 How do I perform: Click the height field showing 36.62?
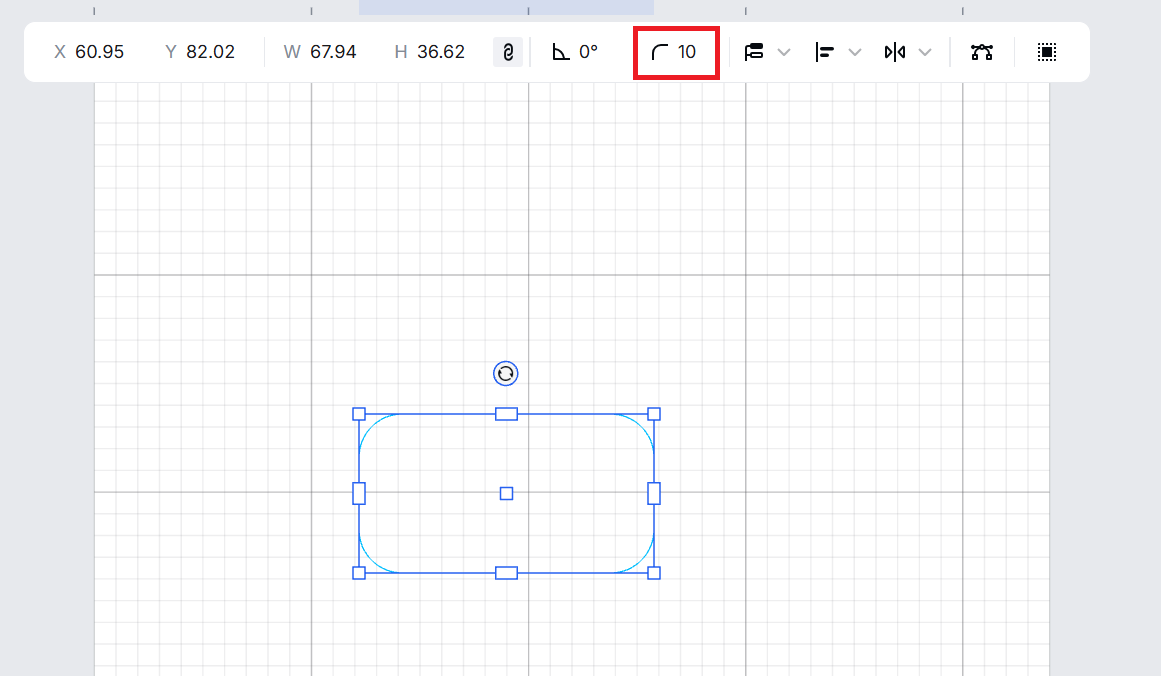[441, 52]
